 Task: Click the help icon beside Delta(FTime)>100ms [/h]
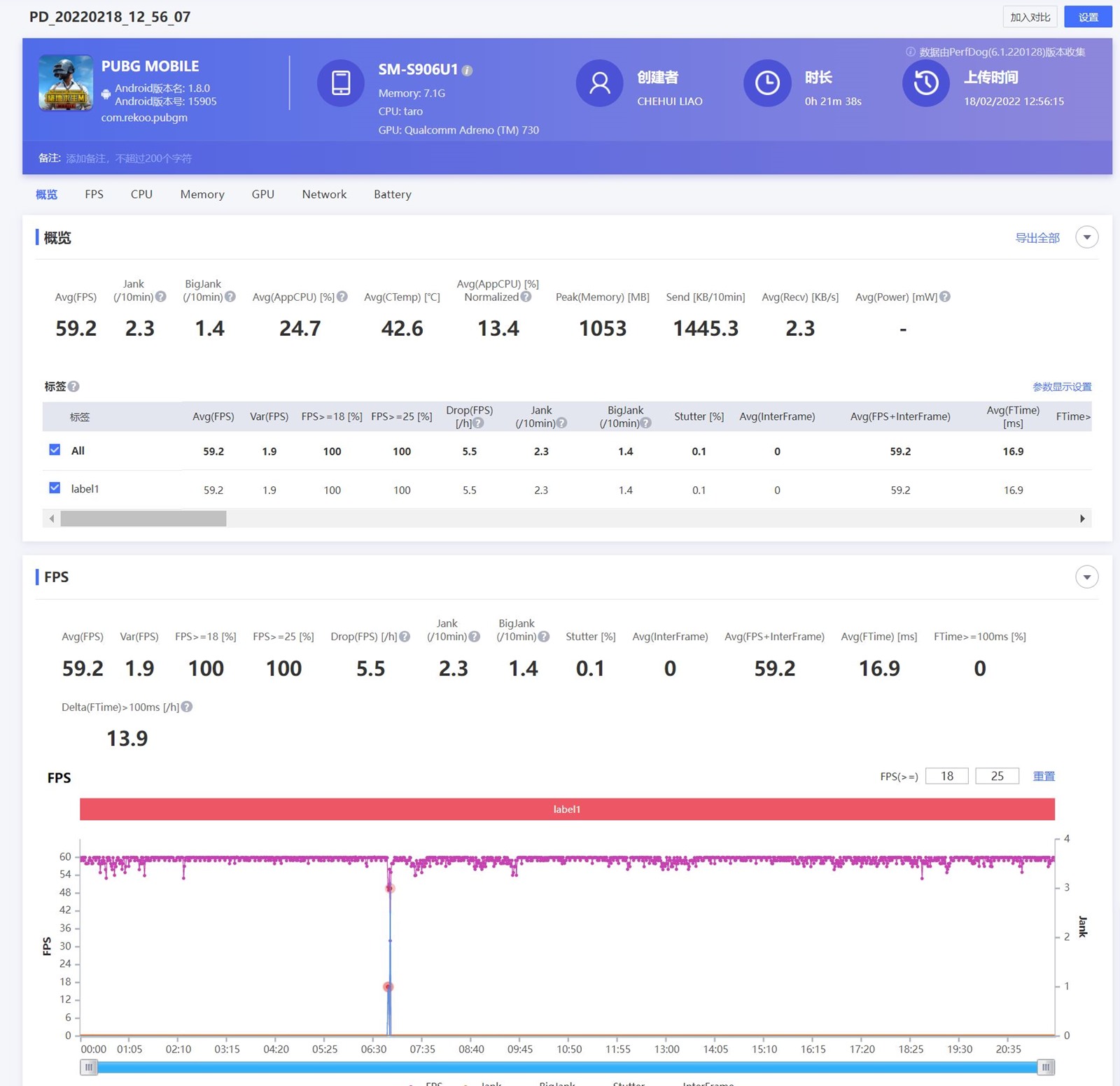[187, 707]
